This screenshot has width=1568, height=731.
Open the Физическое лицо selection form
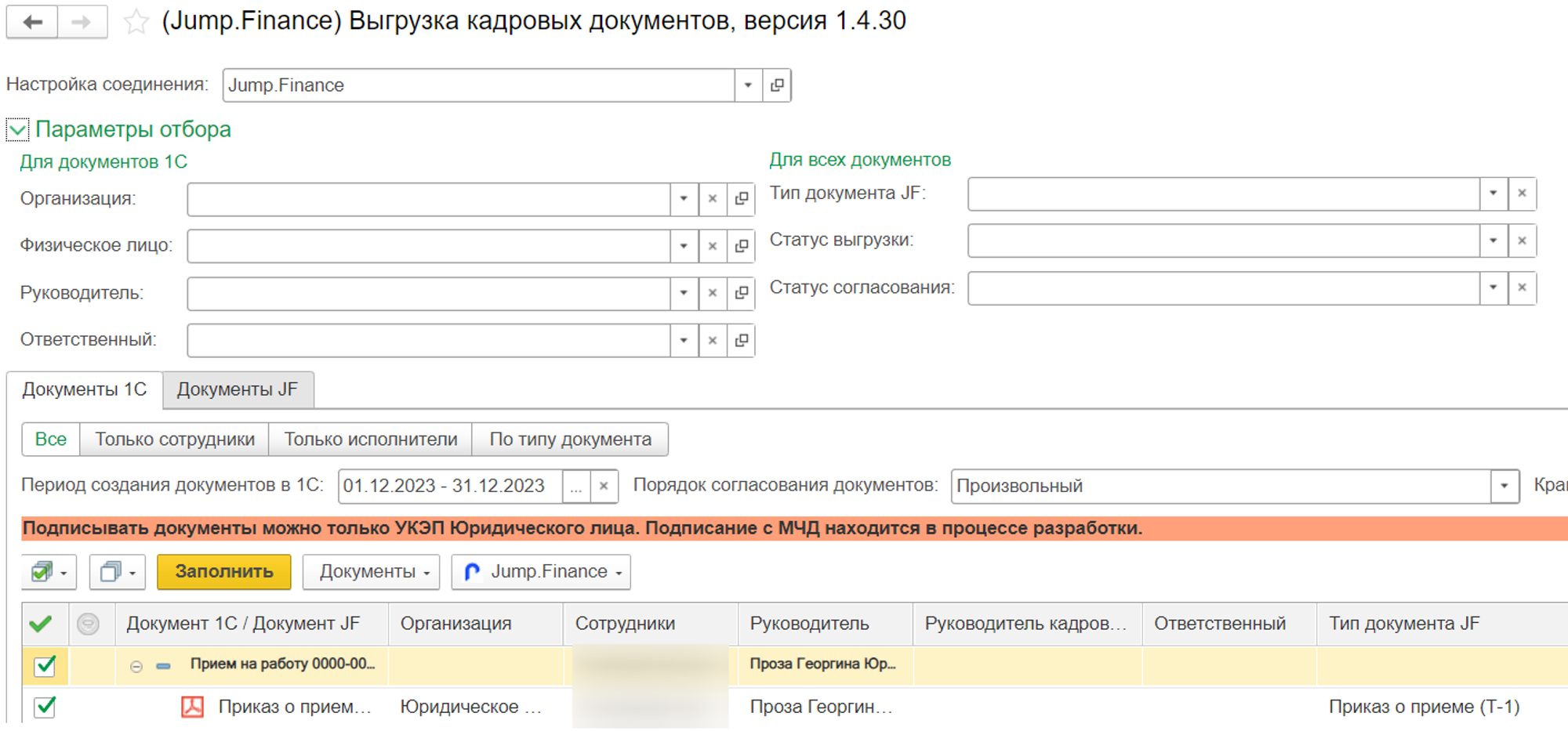pos(741,246)
